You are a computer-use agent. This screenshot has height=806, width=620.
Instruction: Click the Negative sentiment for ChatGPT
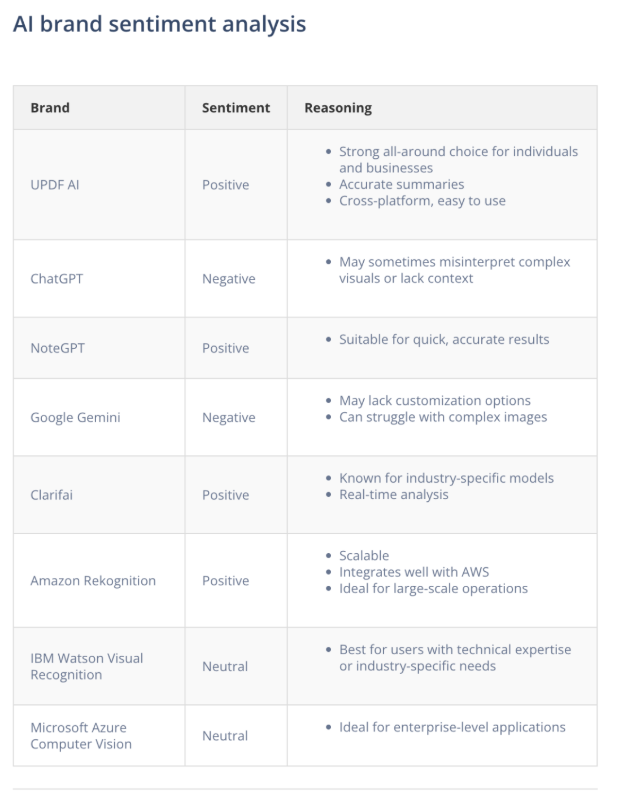coord(229,279)
